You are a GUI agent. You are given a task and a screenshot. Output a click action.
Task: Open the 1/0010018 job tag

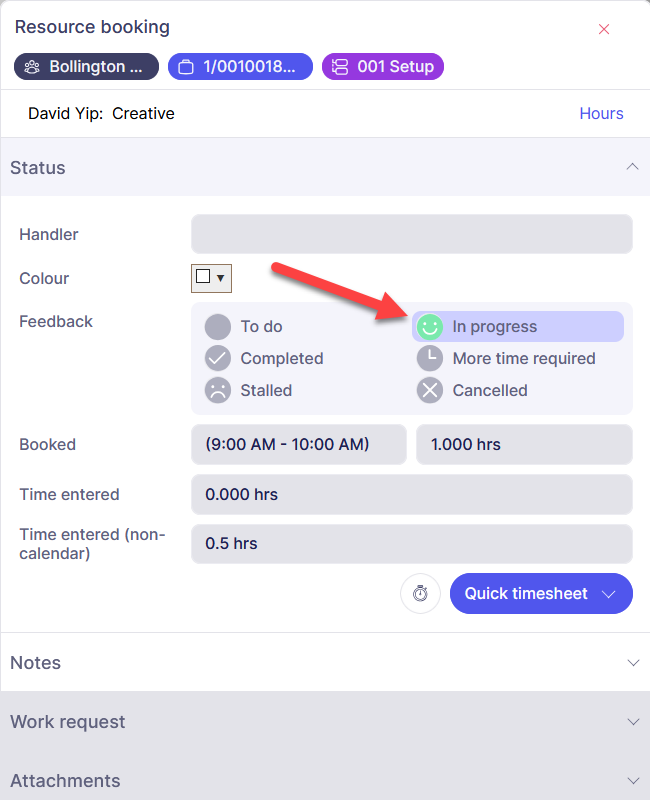point(240,67)
